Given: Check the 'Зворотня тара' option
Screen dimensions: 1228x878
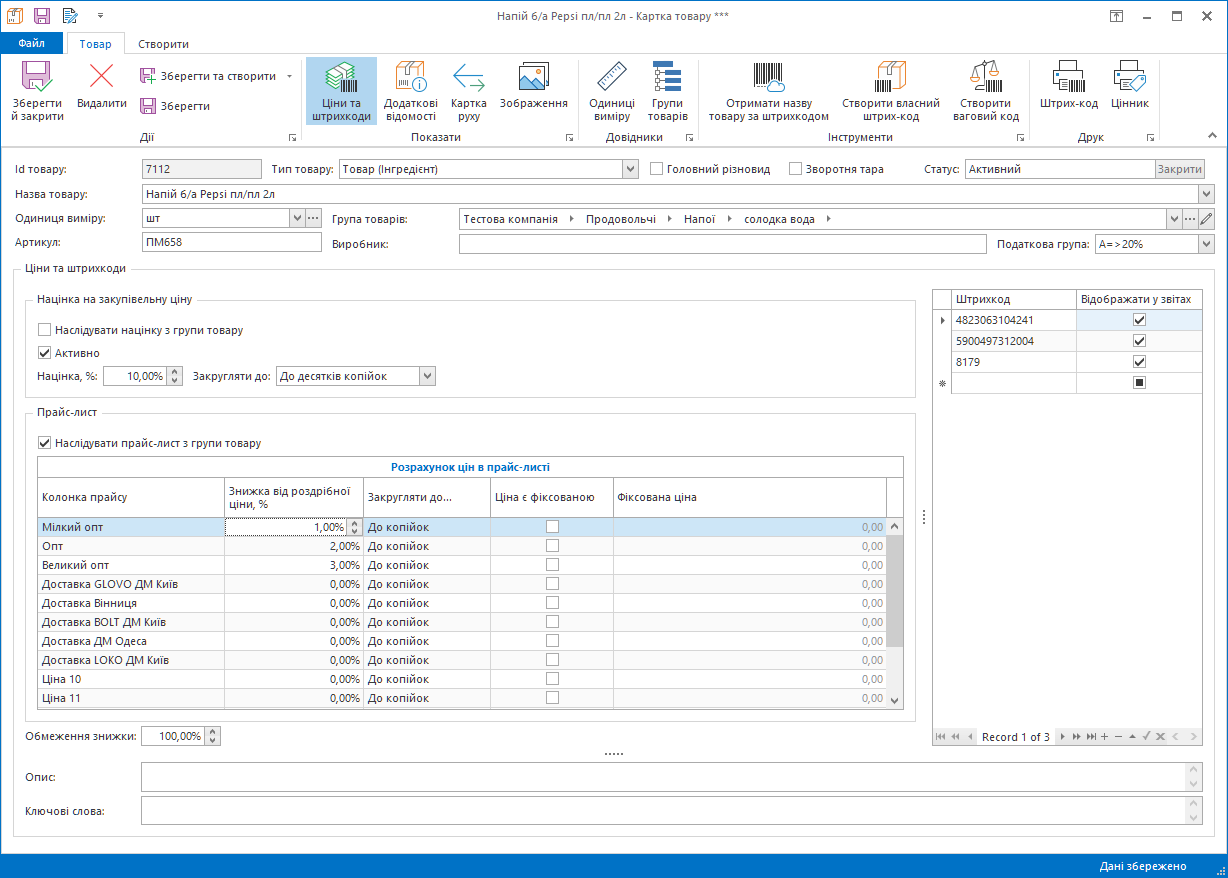Looking at the screenshot, I should click(796, 169).
